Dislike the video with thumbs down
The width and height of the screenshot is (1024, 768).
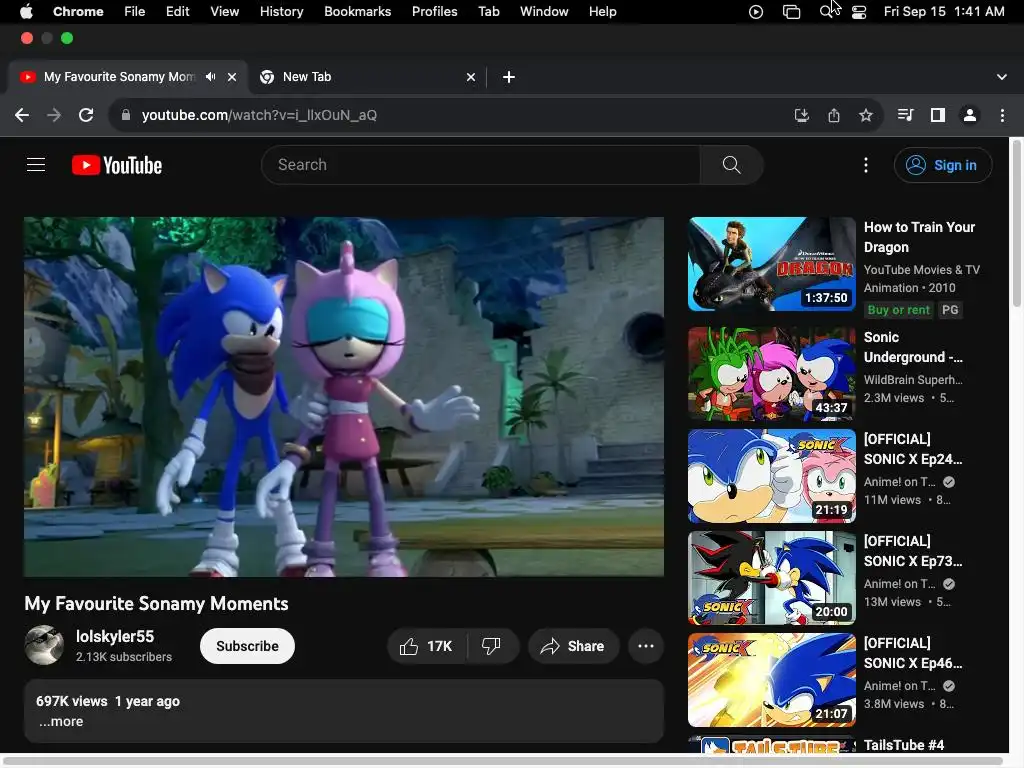(491, 646)
